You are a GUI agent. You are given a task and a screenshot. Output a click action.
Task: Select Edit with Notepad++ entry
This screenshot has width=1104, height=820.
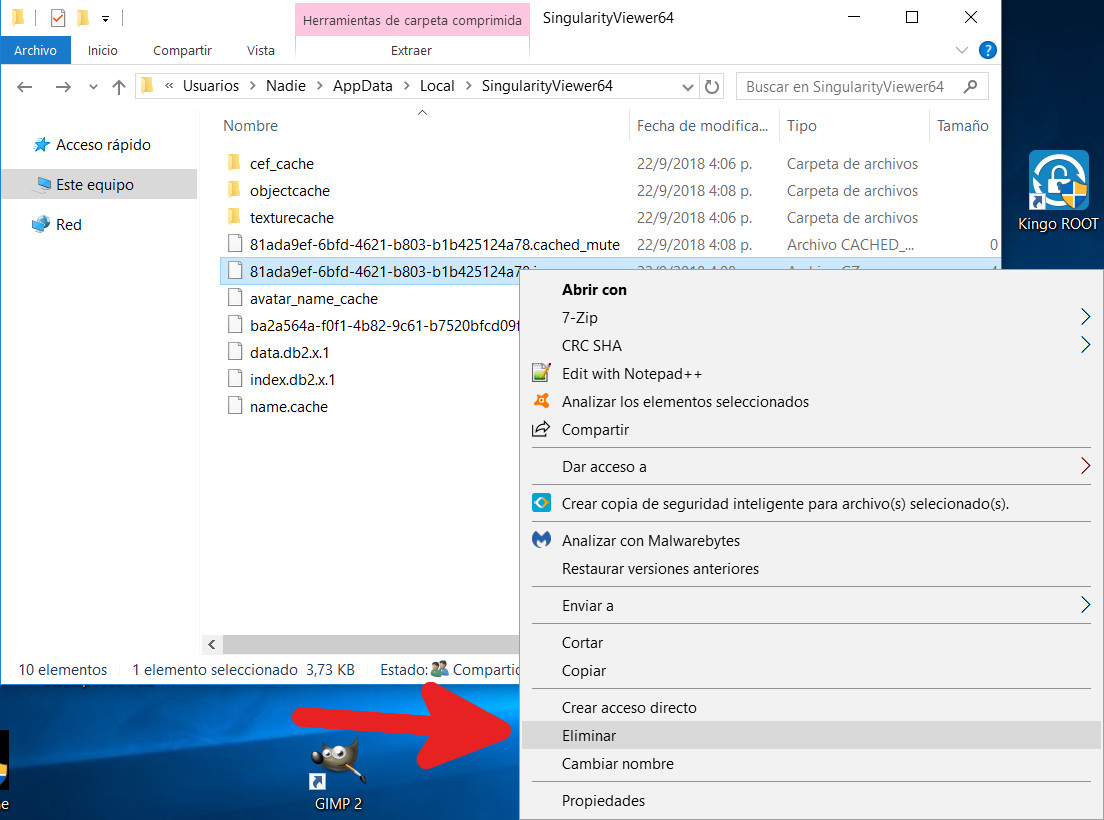(x=631, y=374)
